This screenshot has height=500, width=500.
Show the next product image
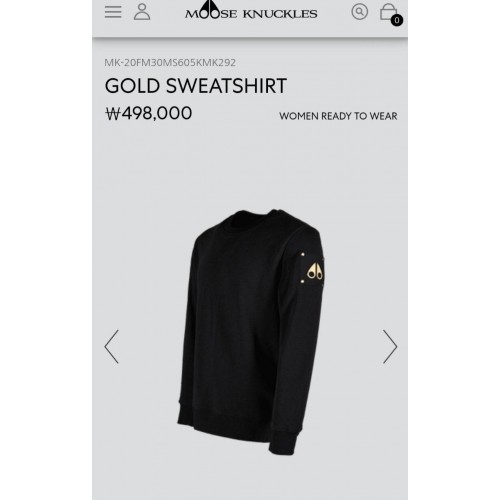tap(390, 347)
